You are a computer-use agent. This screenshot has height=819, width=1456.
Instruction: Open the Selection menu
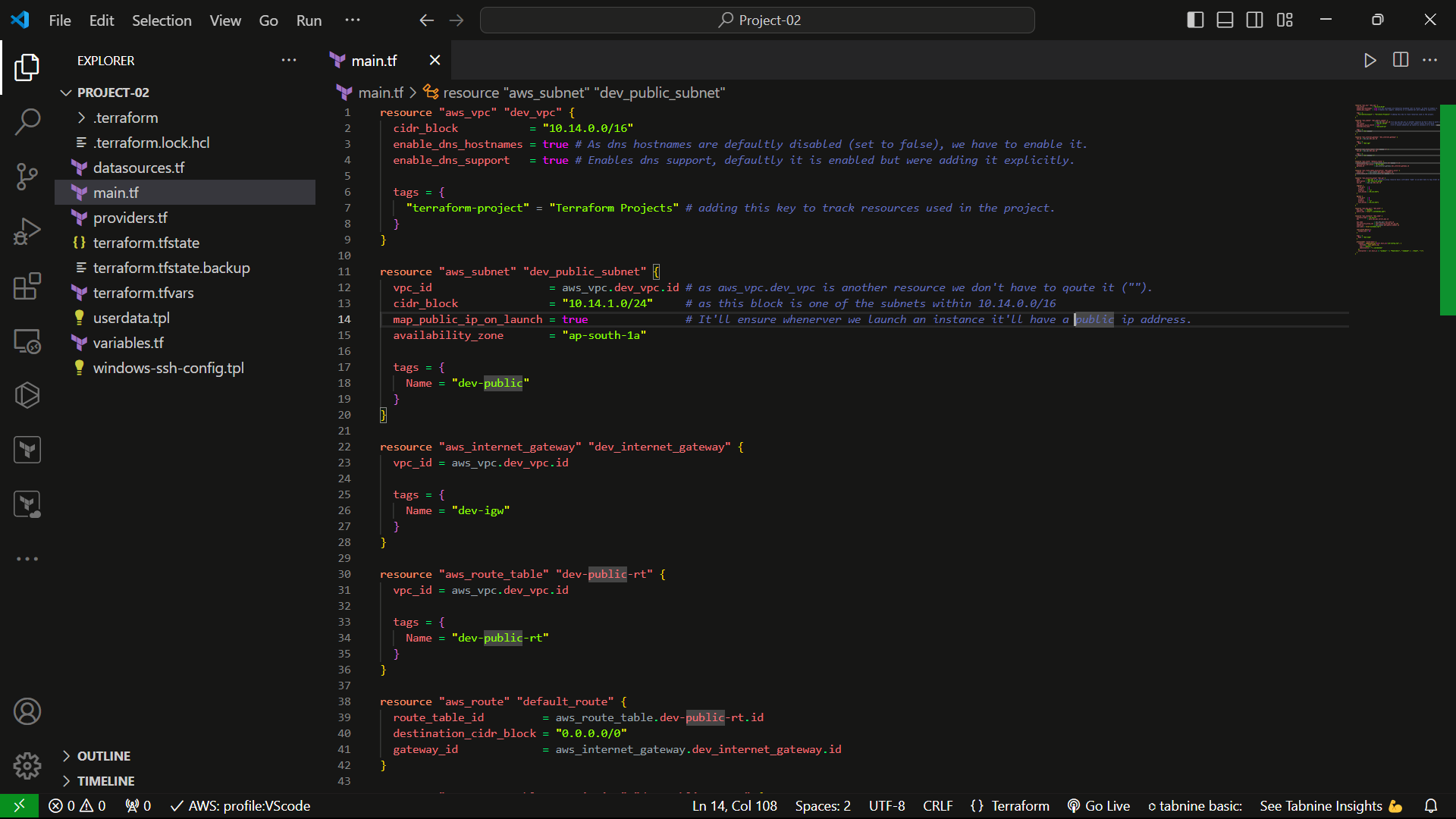pos(162,20)
